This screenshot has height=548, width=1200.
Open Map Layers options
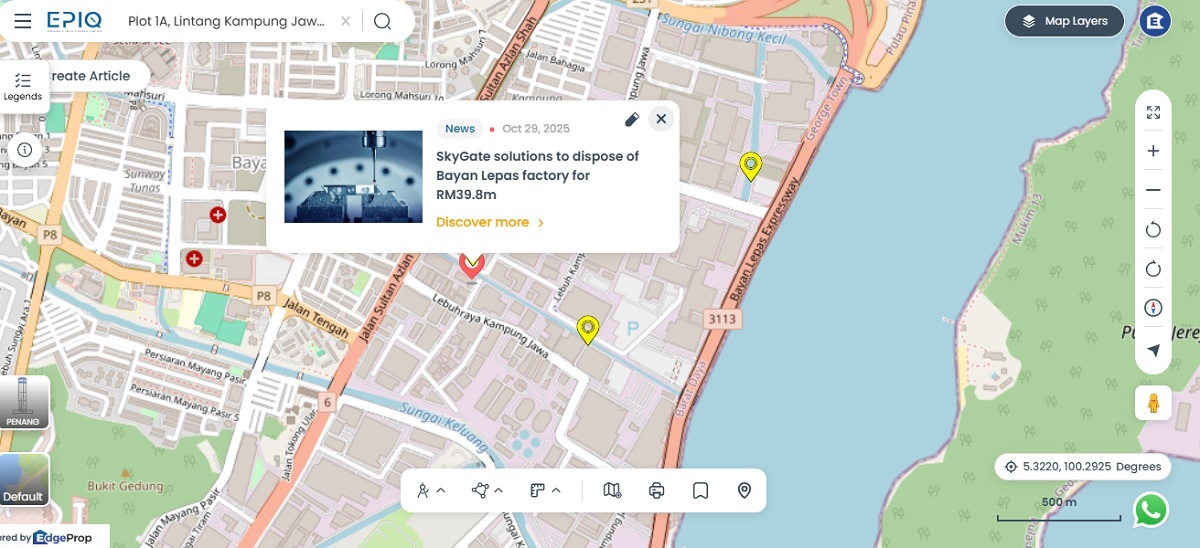click(x=1064, y=21)
